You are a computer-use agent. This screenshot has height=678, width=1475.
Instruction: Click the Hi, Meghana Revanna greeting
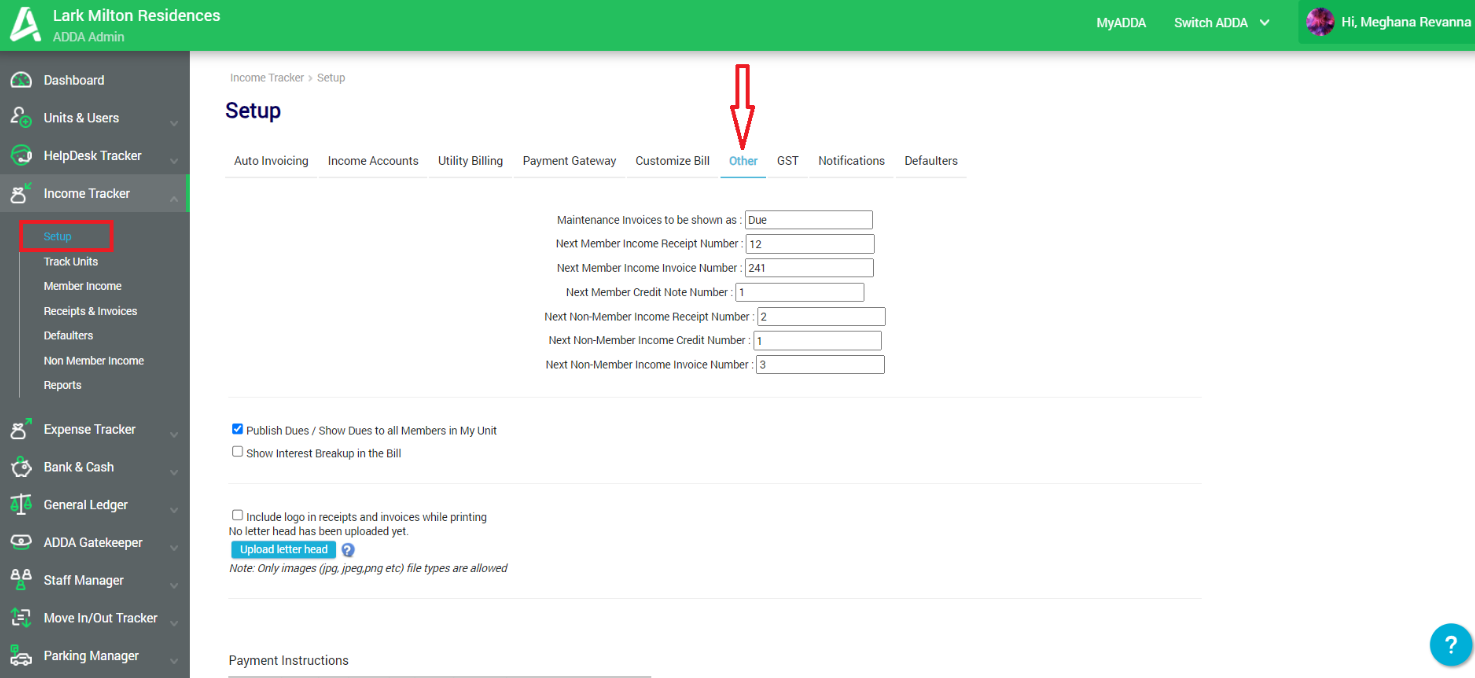click(1406, 22)
